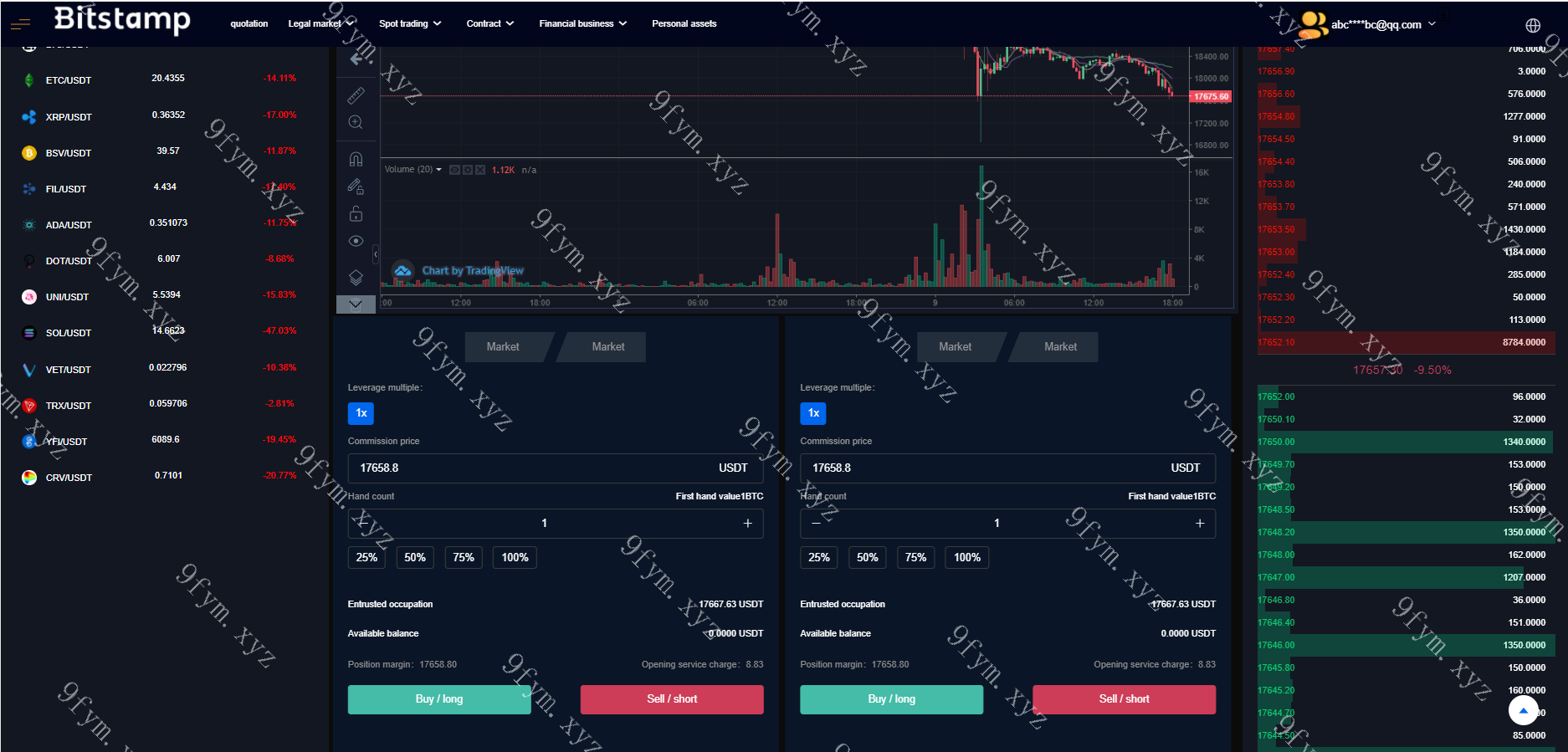Toggle stay in drawing mode pencil-lock icon
This screenshot has width=1568, height=752.
tap(356, 187)
